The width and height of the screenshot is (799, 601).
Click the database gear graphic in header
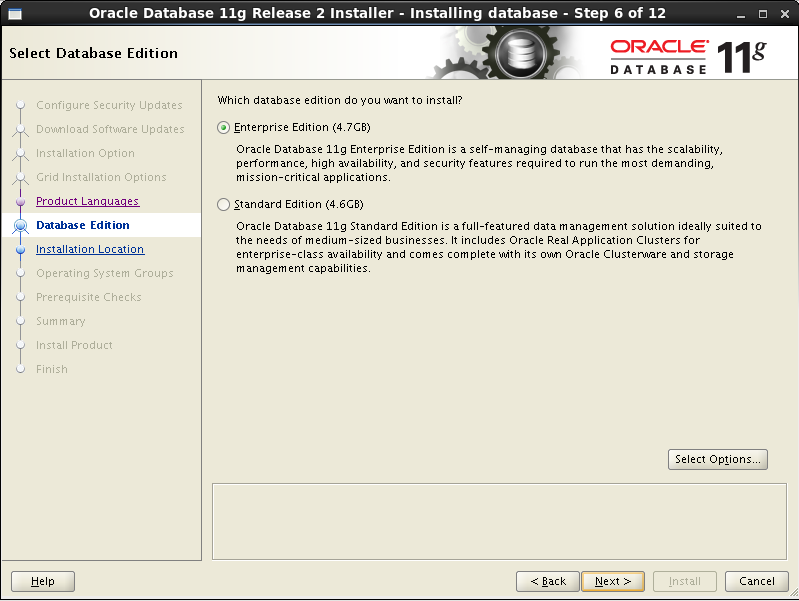(520, 53)
